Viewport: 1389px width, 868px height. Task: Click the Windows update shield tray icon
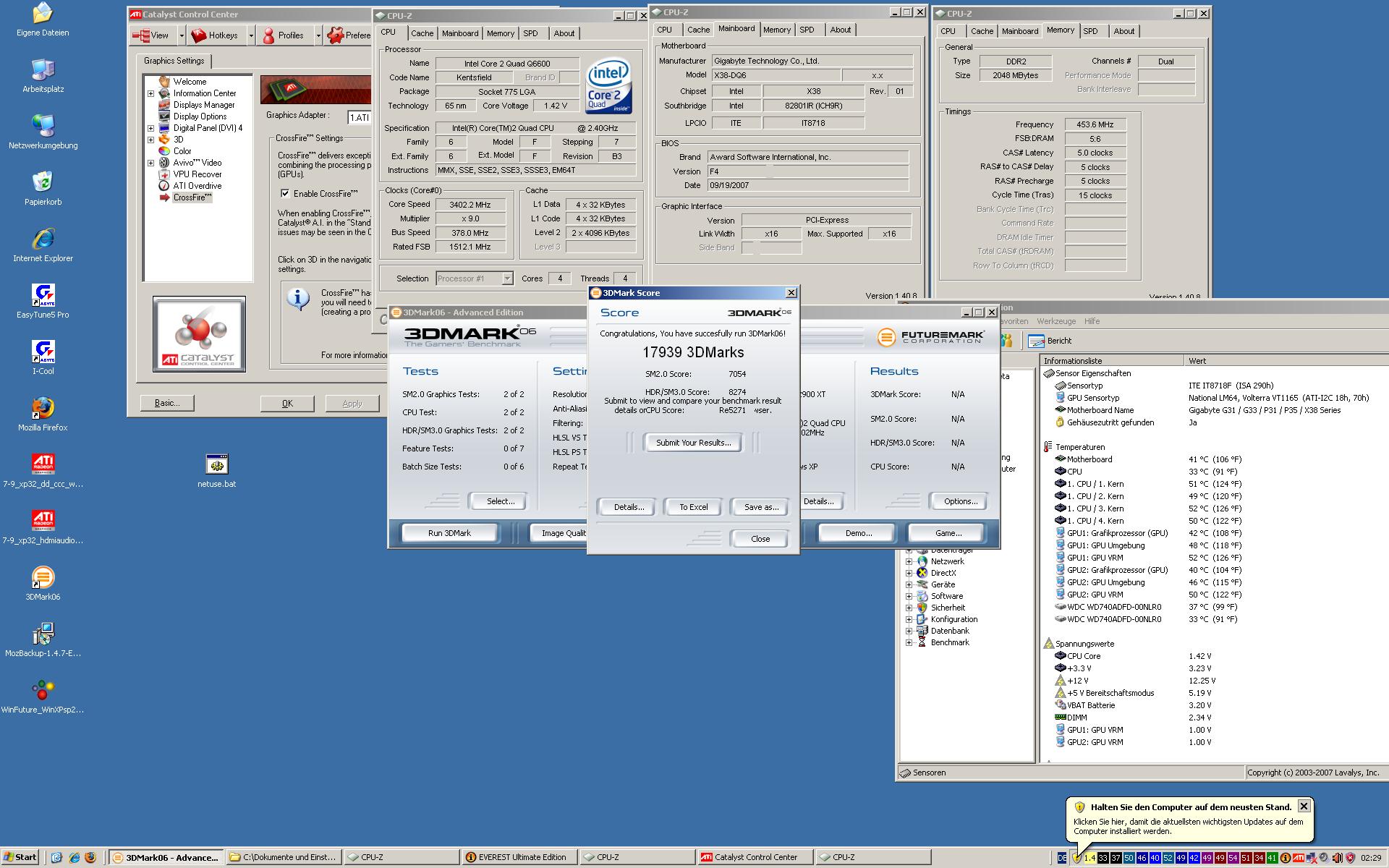coord(1076,858)
